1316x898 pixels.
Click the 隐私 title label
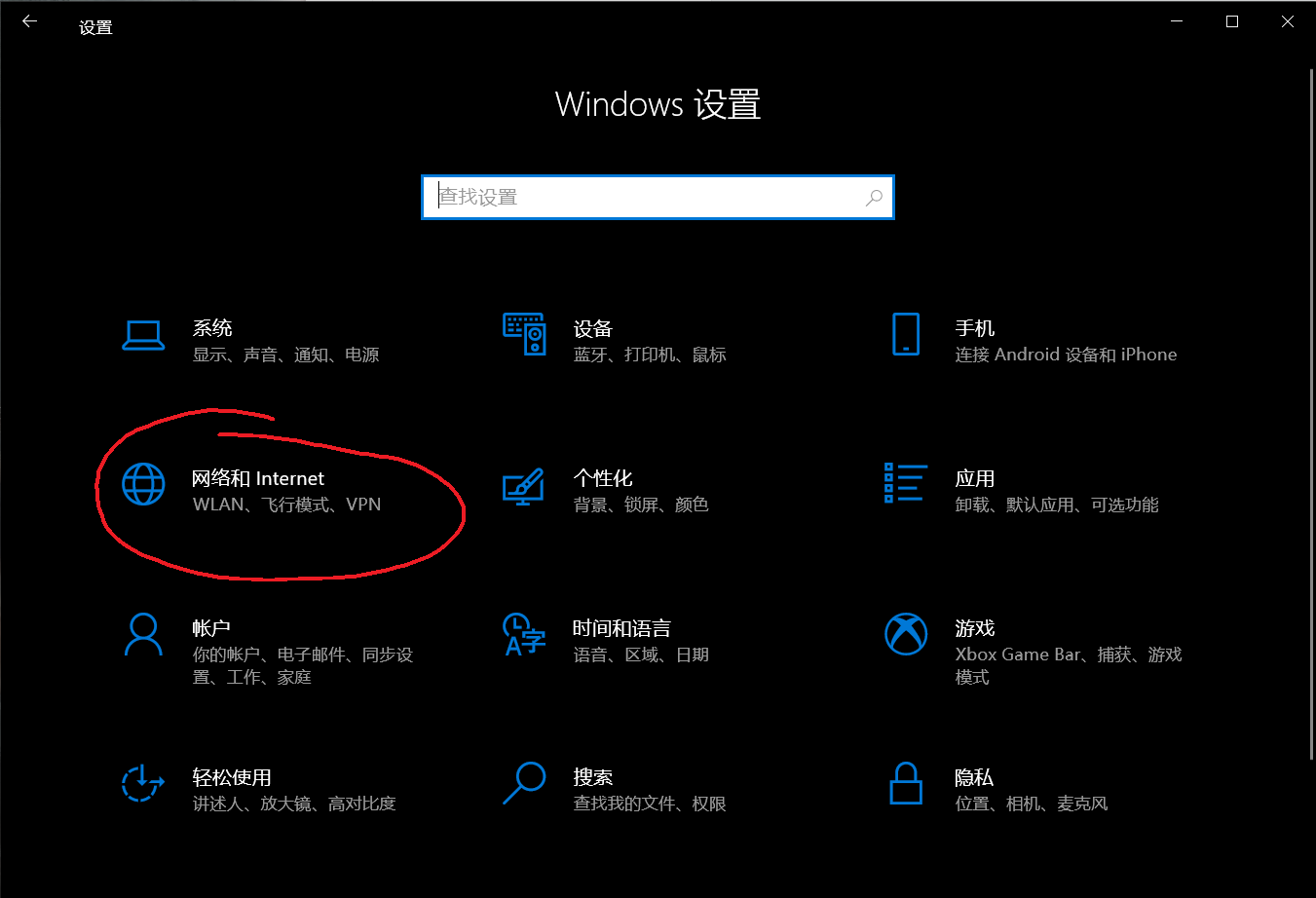click(x=974, y=777)
